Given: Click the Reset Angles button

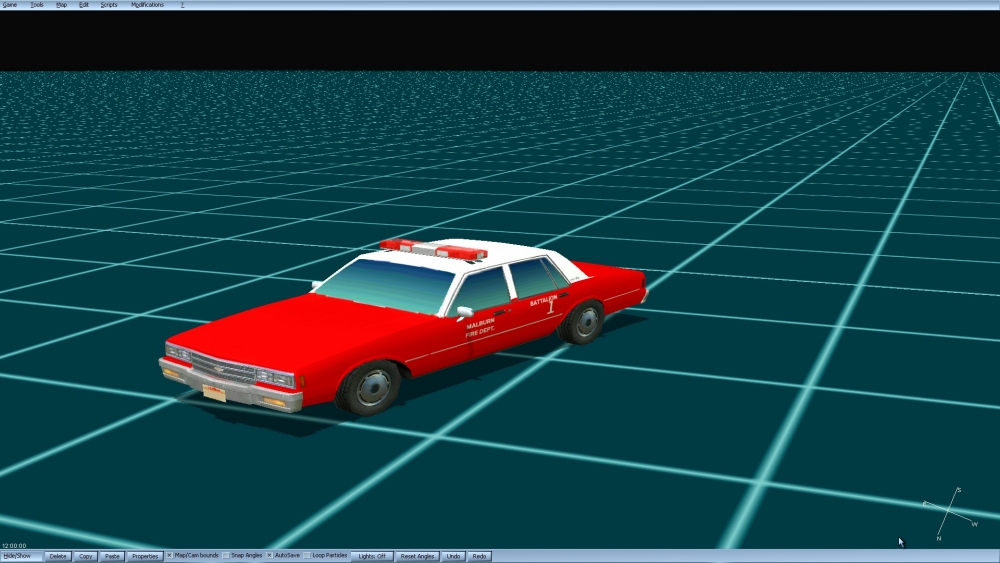Looking at the screenshot, I should click(x=417, y=556).
